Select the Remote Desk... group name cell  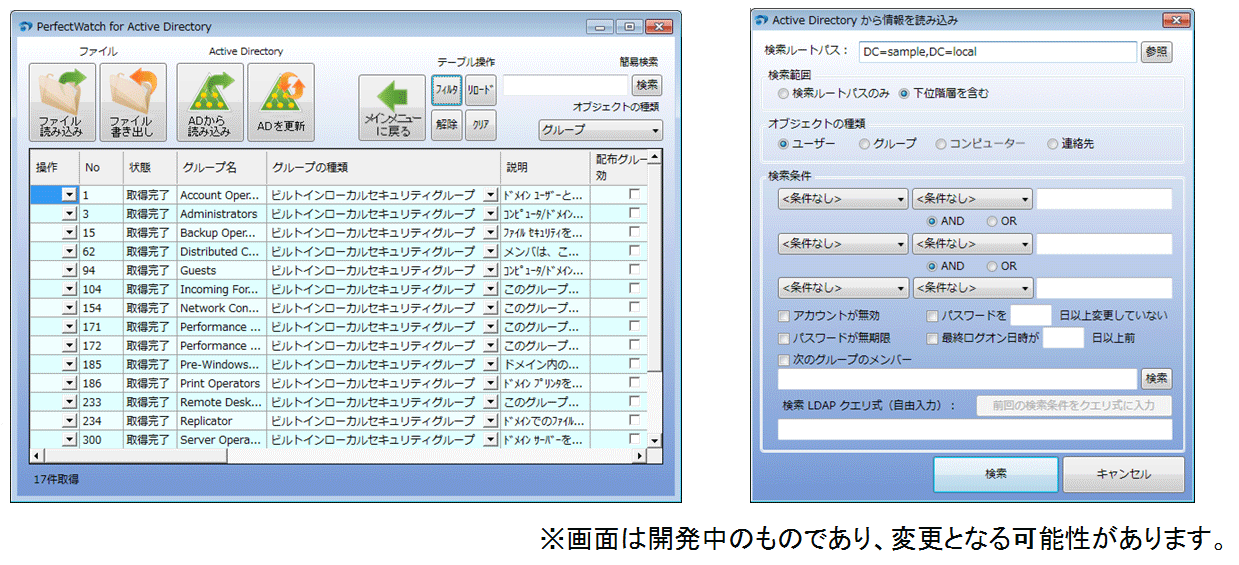pyautogui.click(x=221, y=402)
